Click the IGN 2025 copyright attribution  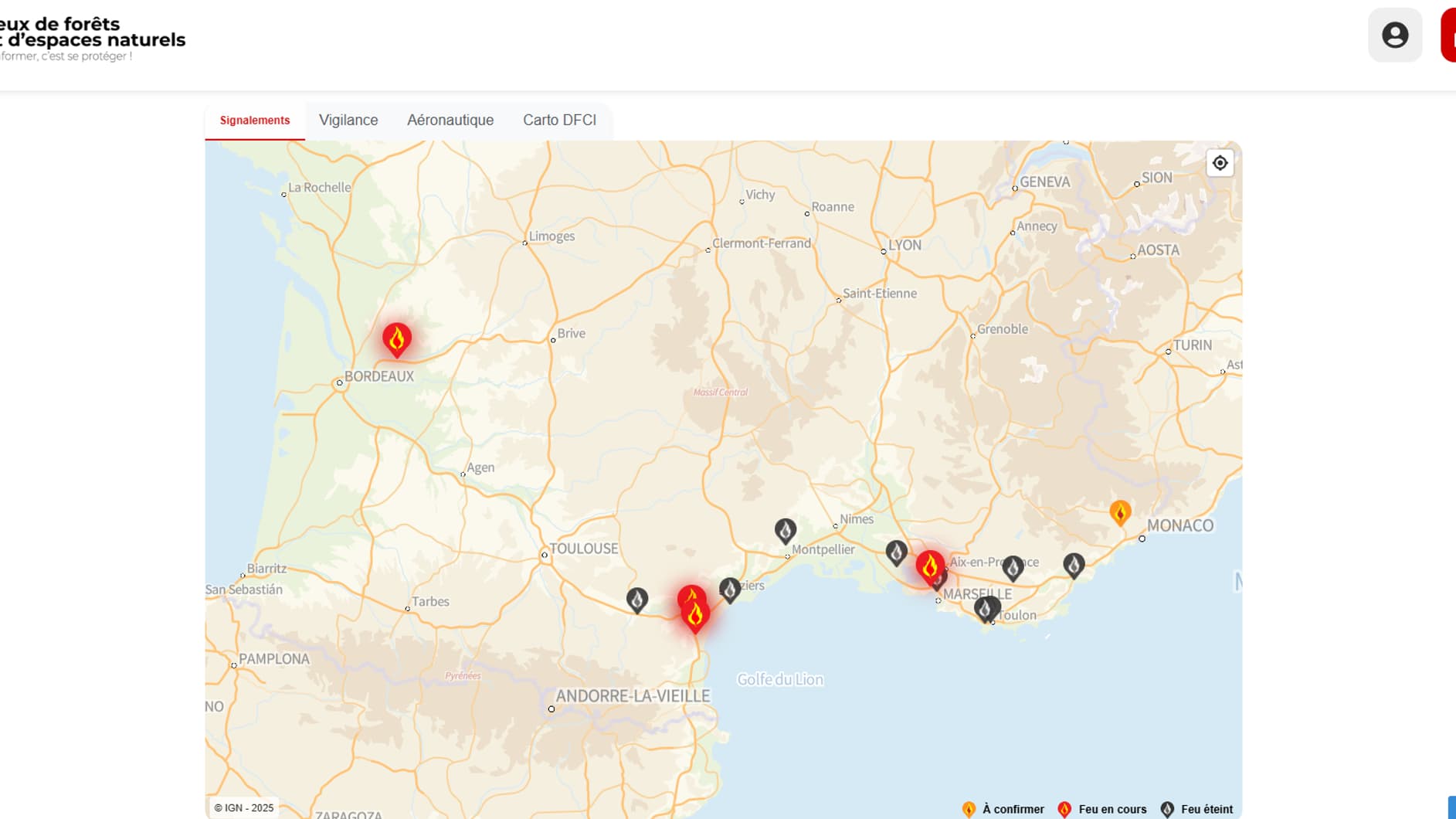pyautogui.click(x=244, y=807)
